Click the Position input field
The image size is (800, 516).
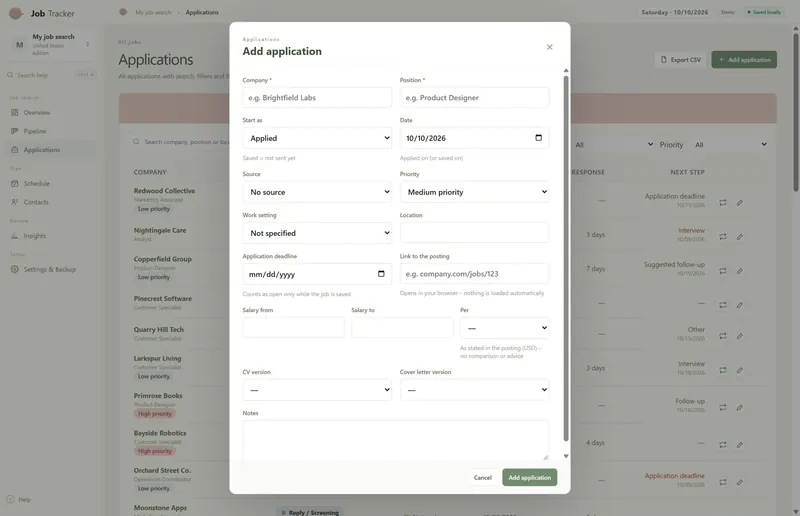[x=474, y=97]
